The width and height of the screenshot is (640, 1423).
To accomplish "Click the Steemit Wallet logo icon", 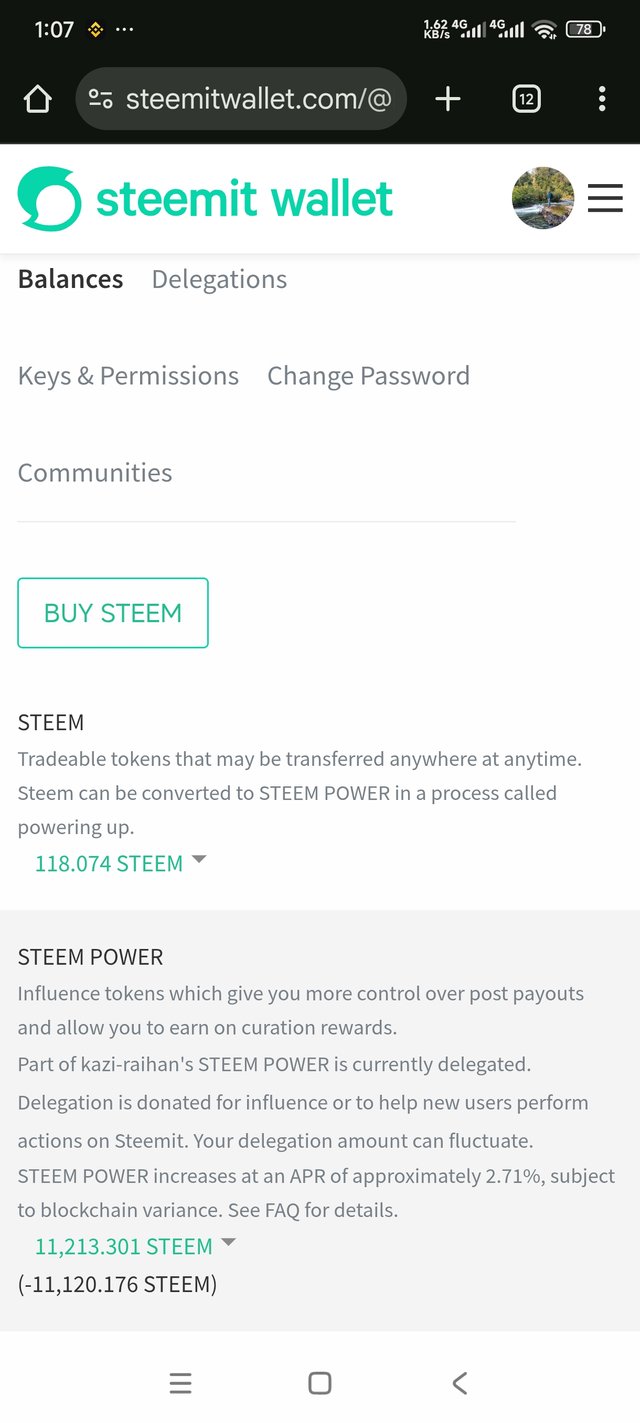I will [49, 199].
